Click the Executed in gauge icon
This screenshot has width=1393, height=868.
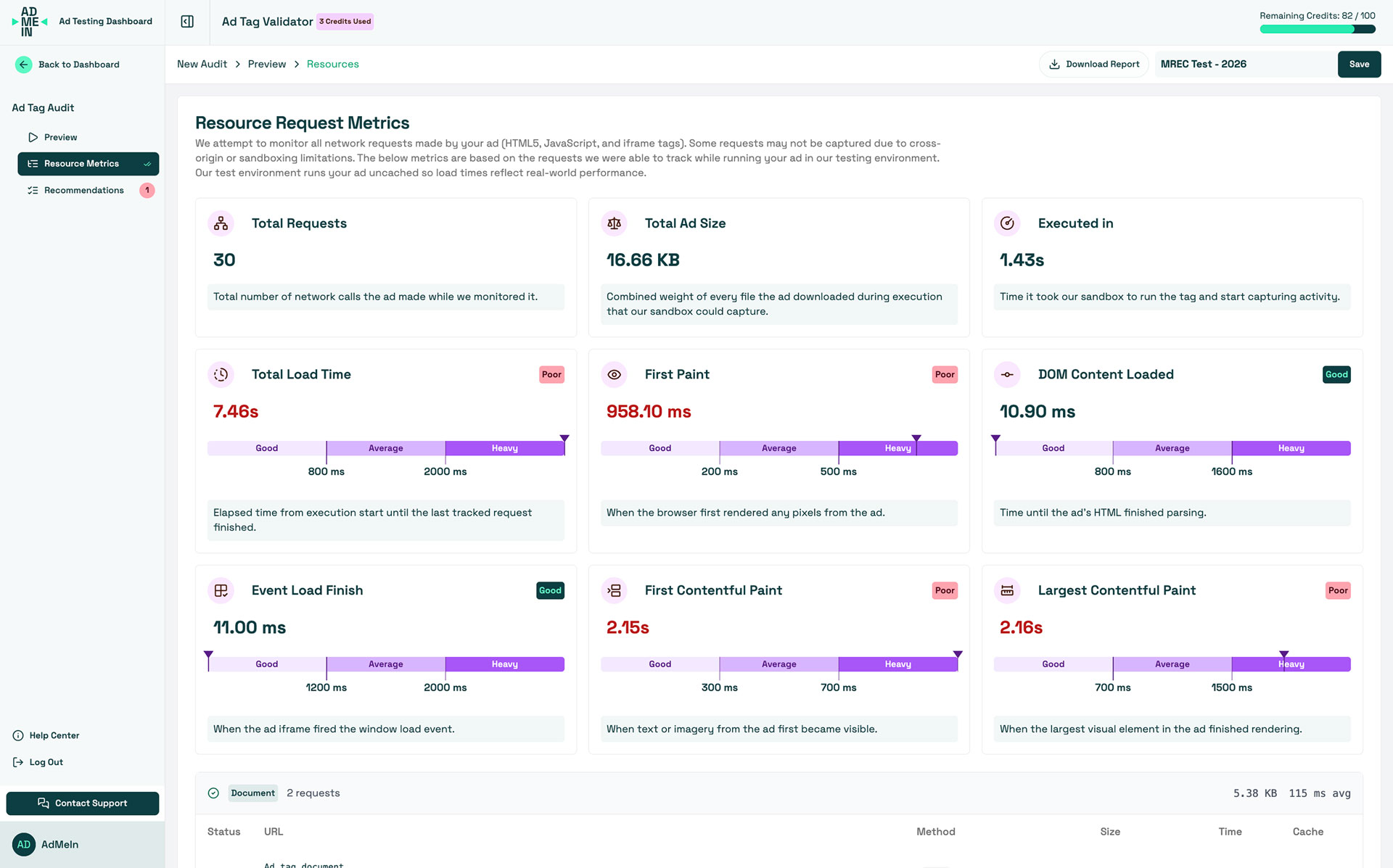(x=1008, y=223)
